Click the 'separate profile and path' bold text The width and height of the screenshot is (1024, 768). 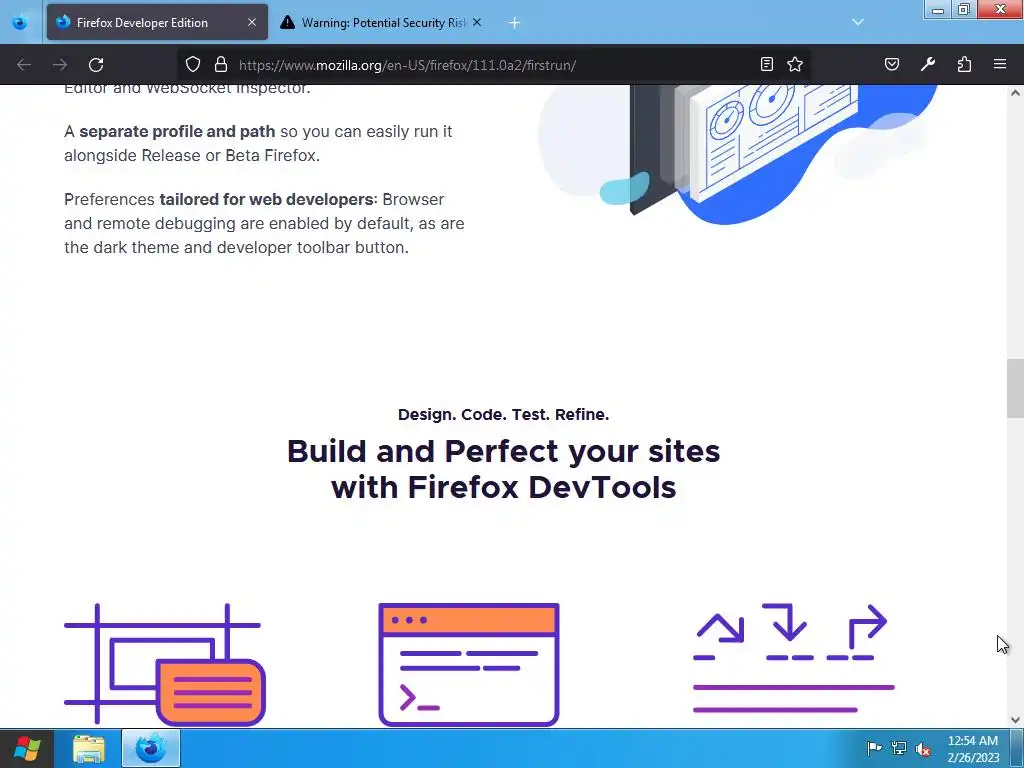tap(177, 131)
